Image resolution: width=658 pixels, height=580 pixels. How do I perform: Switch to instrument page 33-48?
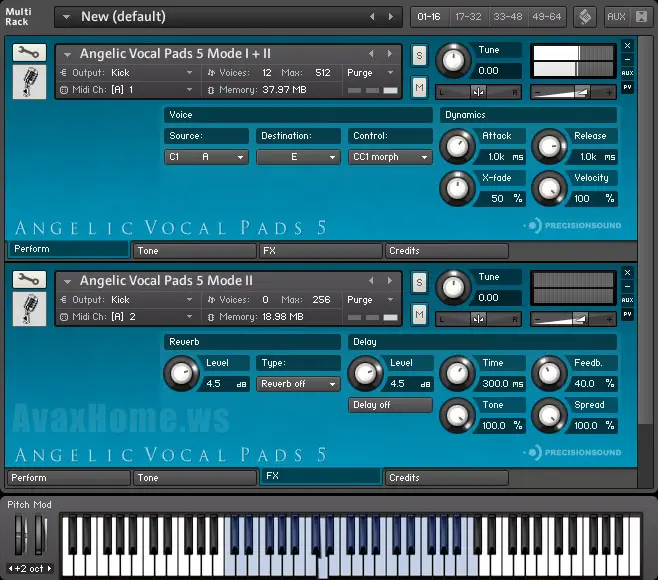tap(508, 17)
